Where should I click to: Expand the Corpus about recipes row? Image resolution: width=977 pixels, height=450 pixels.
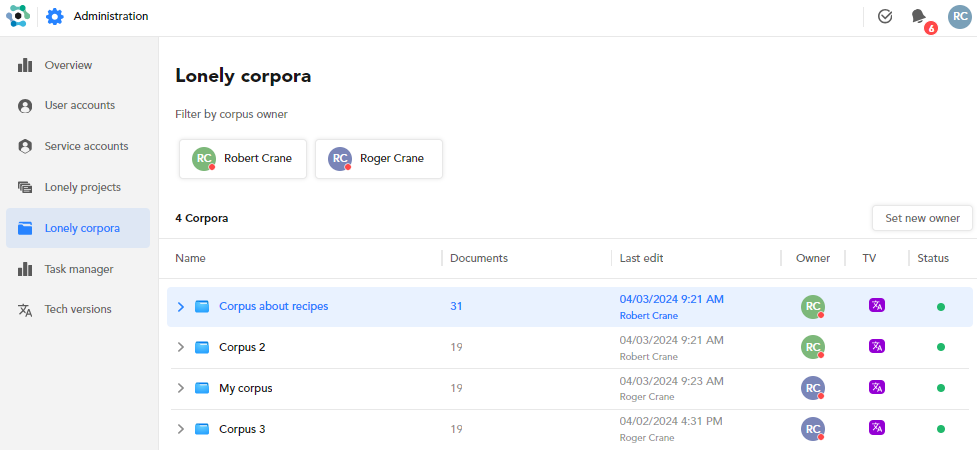click(181, 307)
